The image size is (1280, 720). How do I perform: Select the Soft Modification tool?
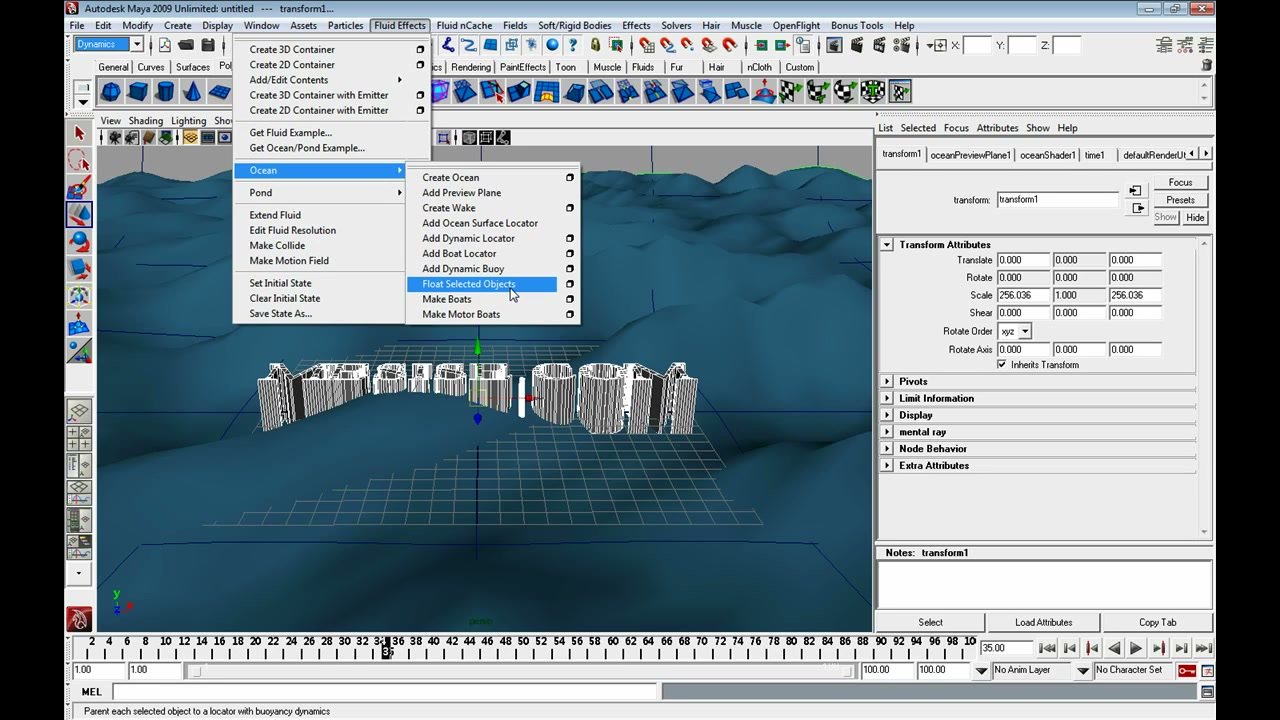(x=80, y=324)
